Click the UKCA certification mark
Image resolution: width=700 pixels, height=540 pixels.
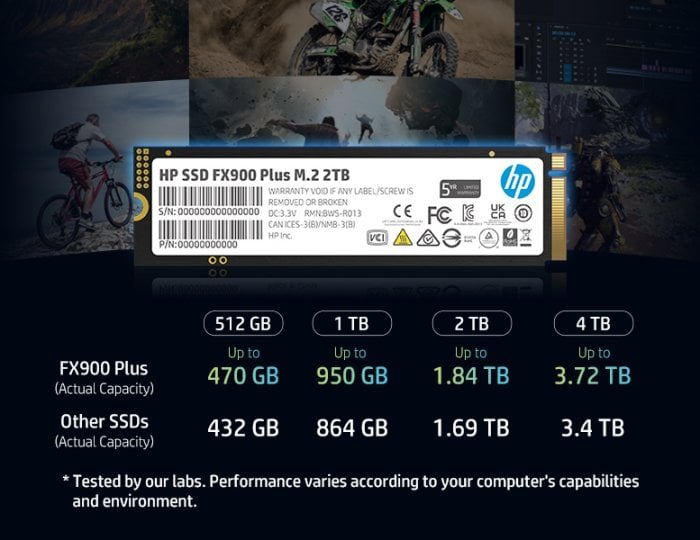498,212
